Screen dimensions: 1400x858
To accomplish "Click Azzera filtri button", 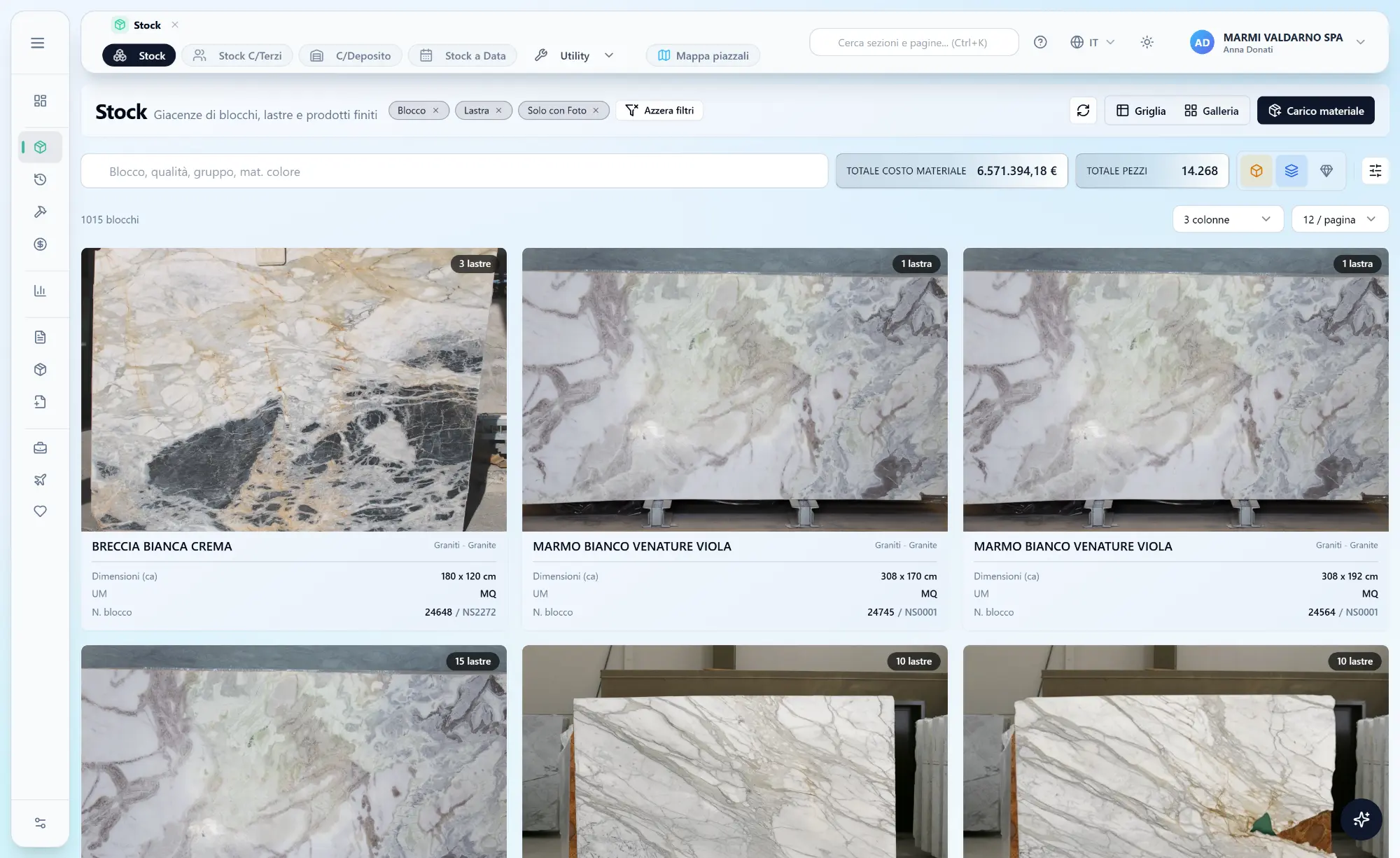I will [659, 111].
